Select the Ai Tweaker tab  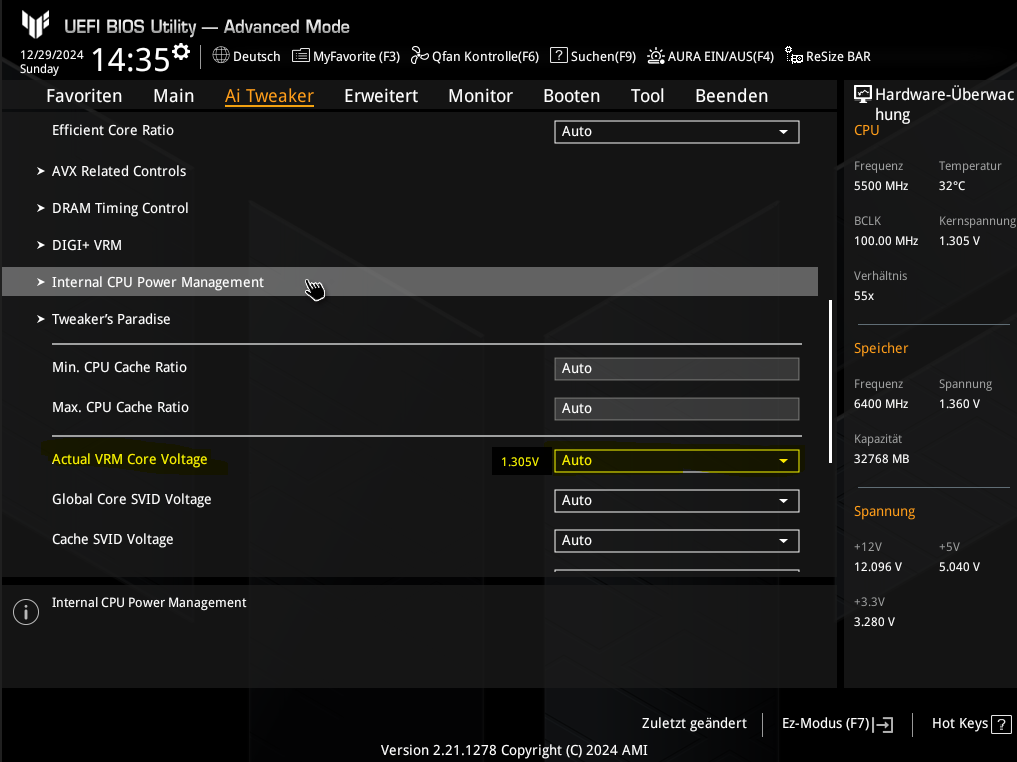(x=269, y=96)
